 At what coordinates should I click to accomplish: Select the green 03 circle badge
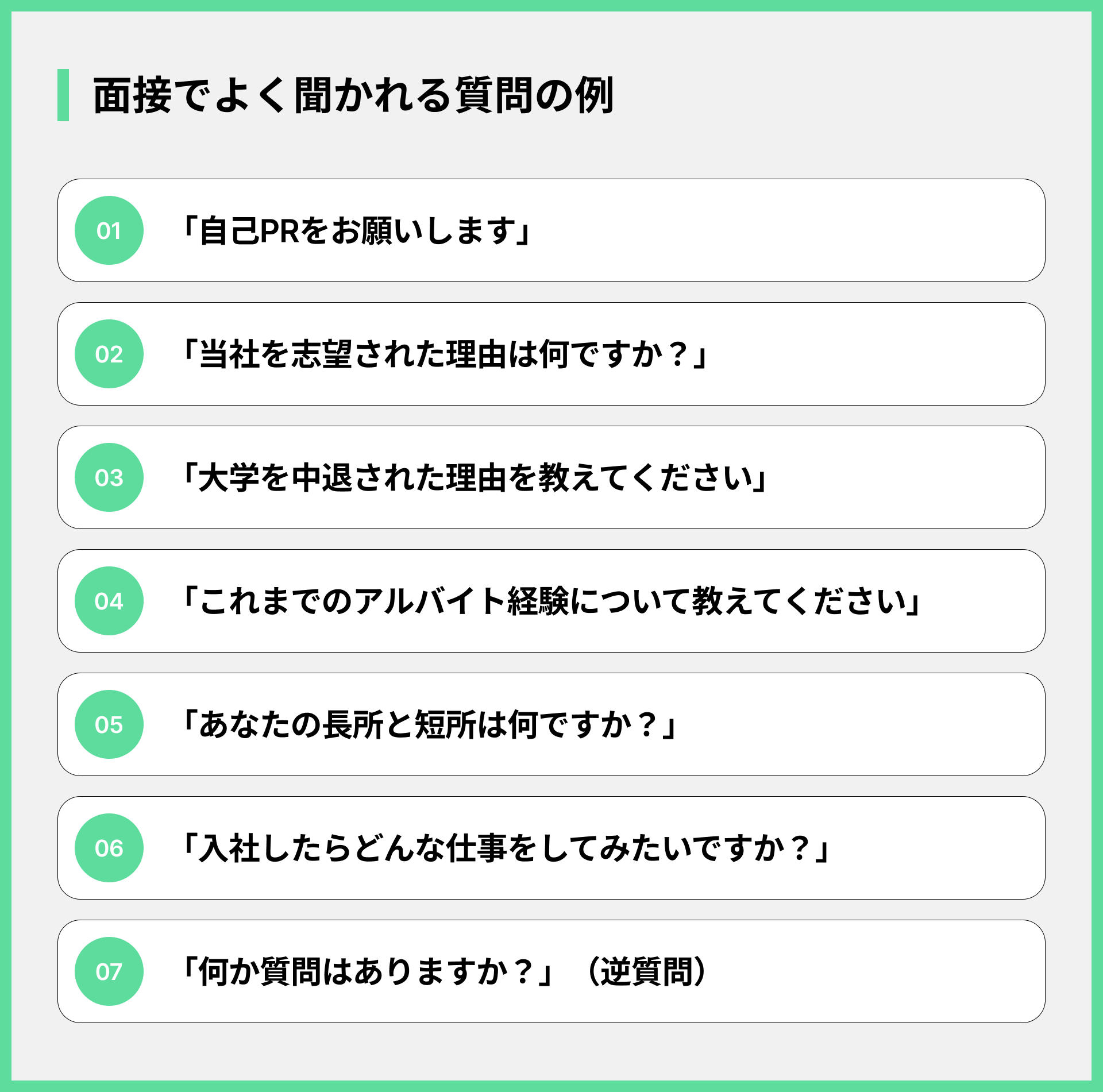pos(109,477)
